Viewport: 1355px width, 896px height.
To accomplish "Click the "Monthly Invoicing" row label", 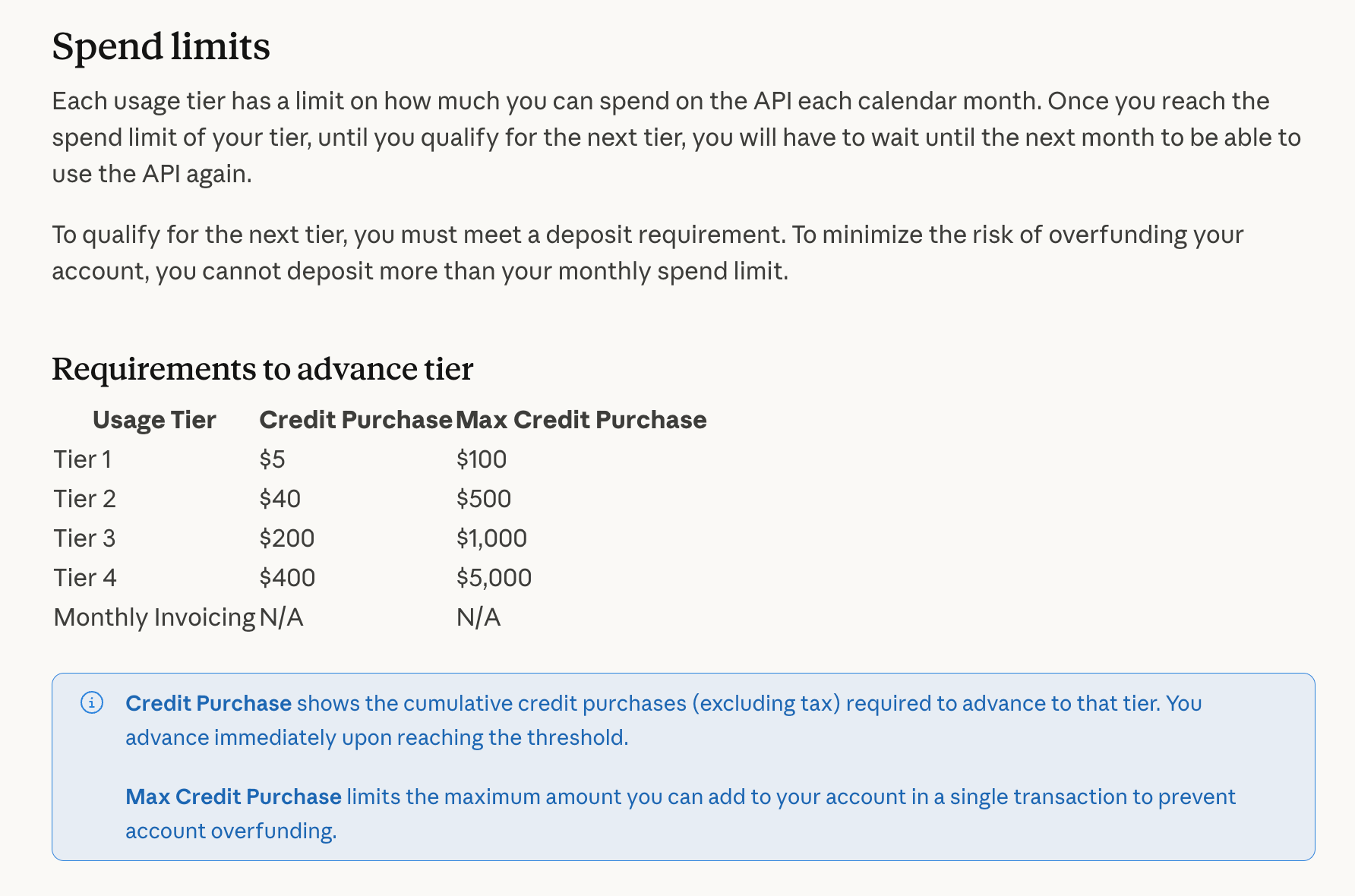I will coord(154,617).
